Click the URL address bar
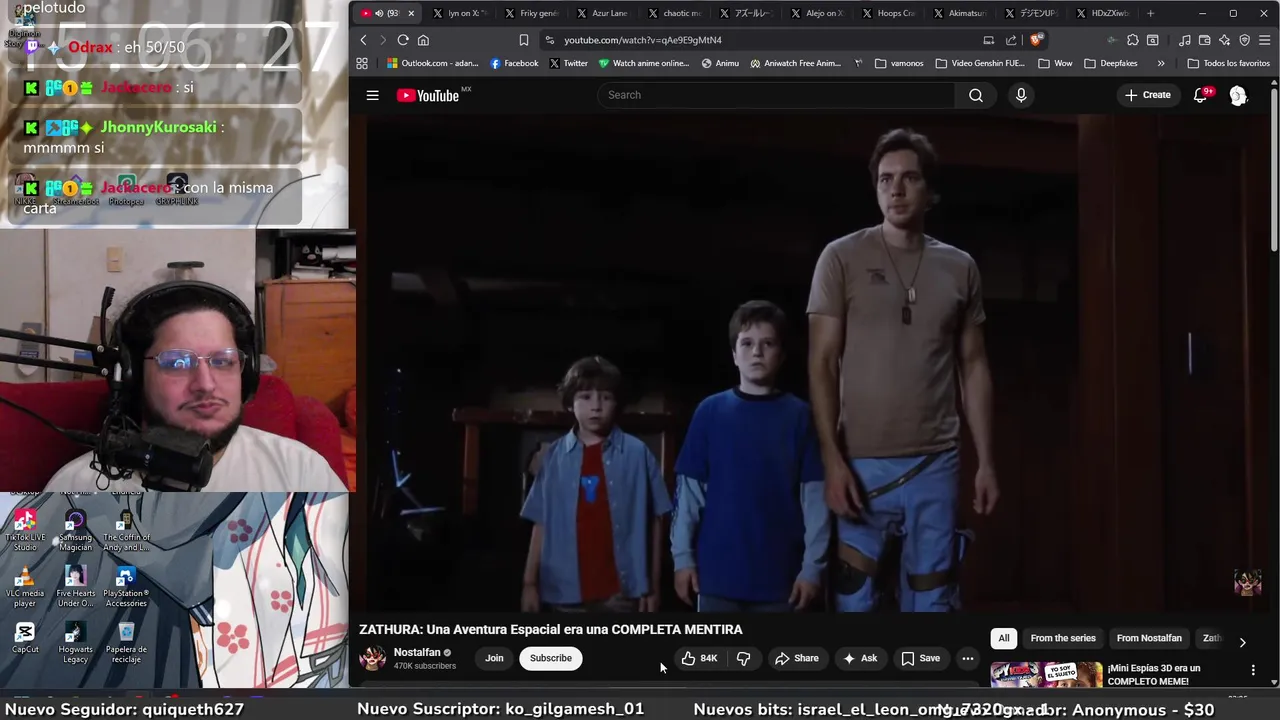The width and height of the screenshot is (1280, 720). [x=760, y=40]
